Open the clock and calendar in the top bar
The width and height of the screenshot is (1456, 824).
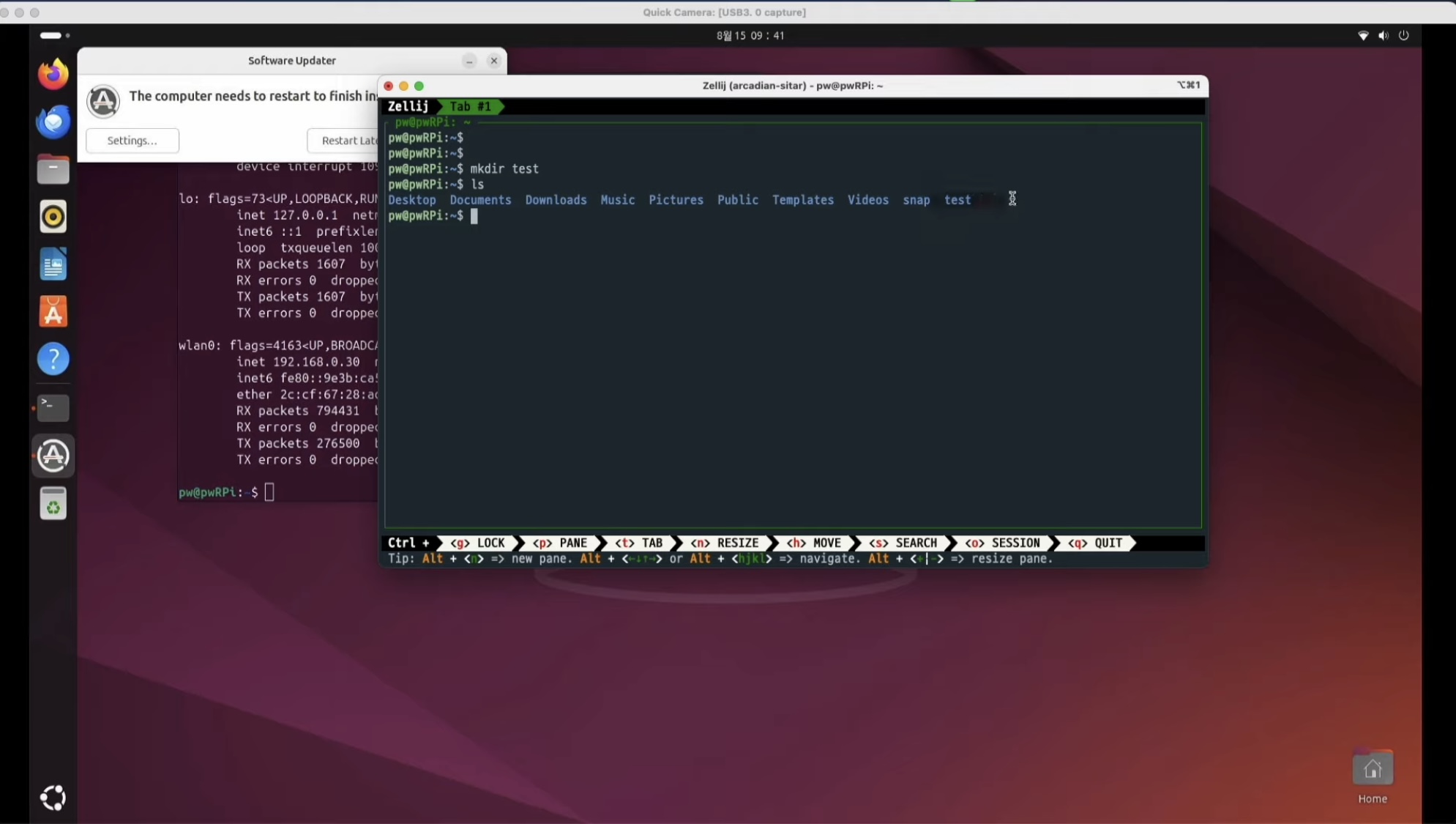(750, 35)
